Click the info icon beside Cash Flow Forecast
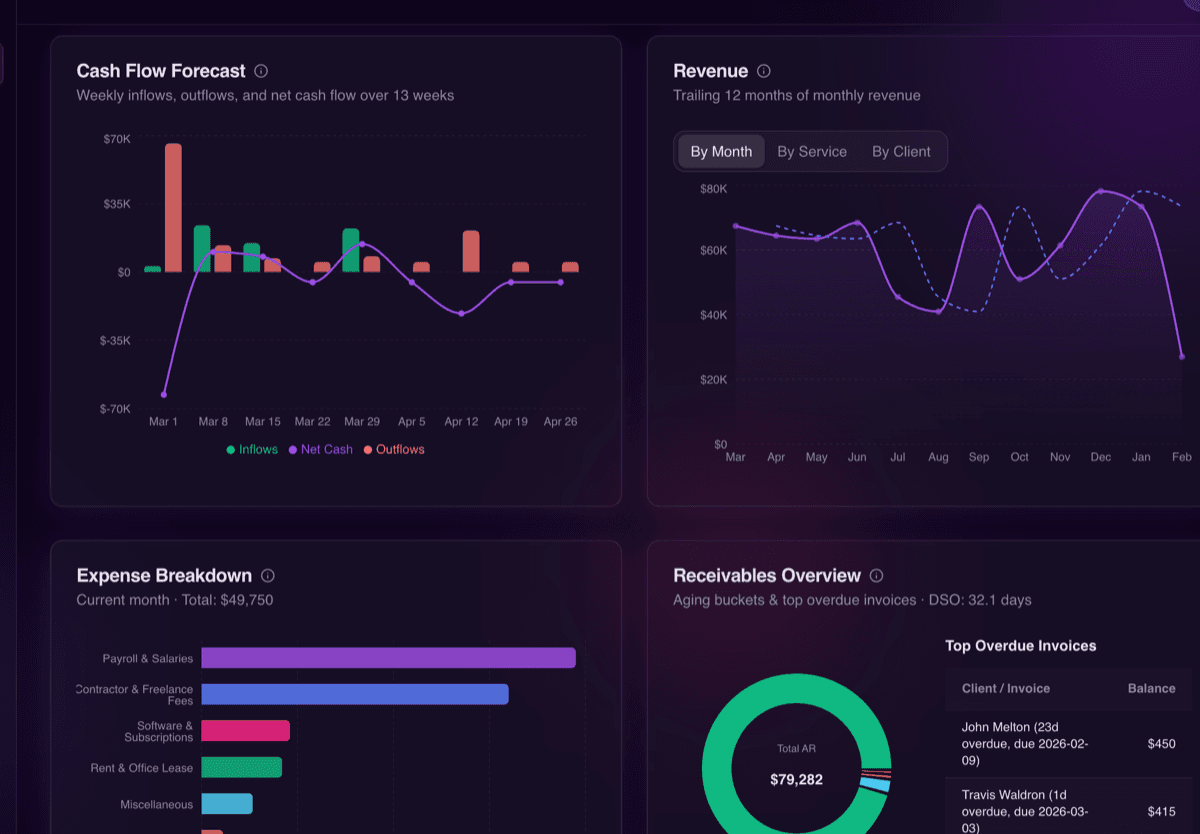This screenshot has width=1200, height=834. coord(261,71)
